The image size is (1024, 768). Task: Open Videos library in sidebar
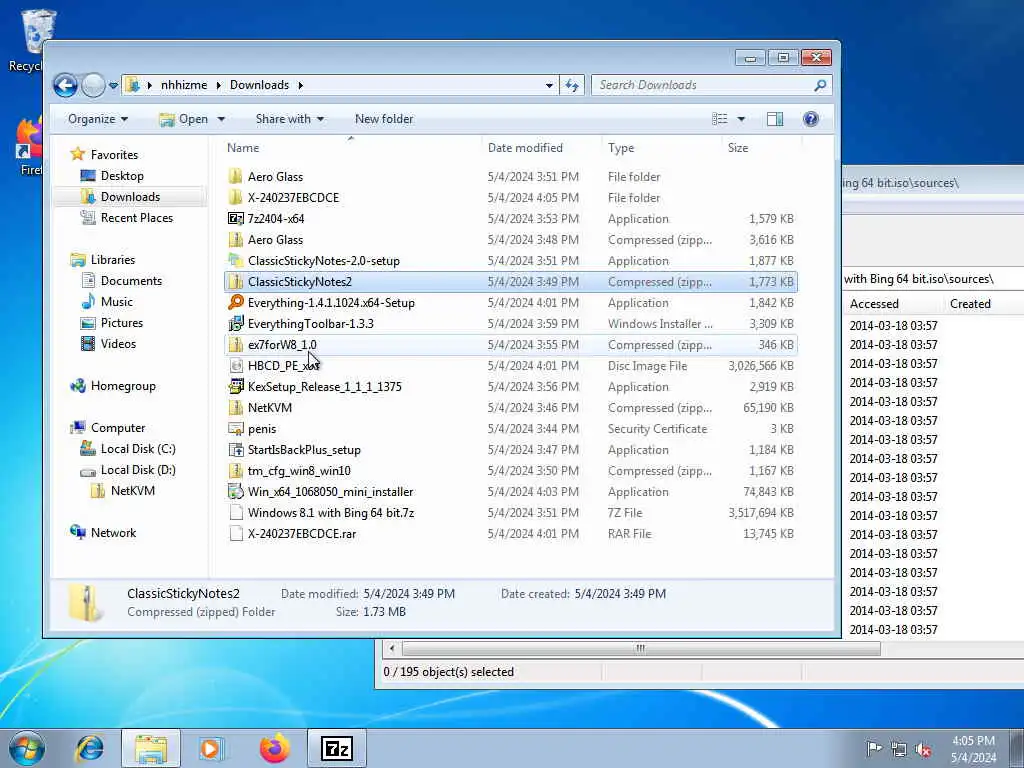click(118, 344)
